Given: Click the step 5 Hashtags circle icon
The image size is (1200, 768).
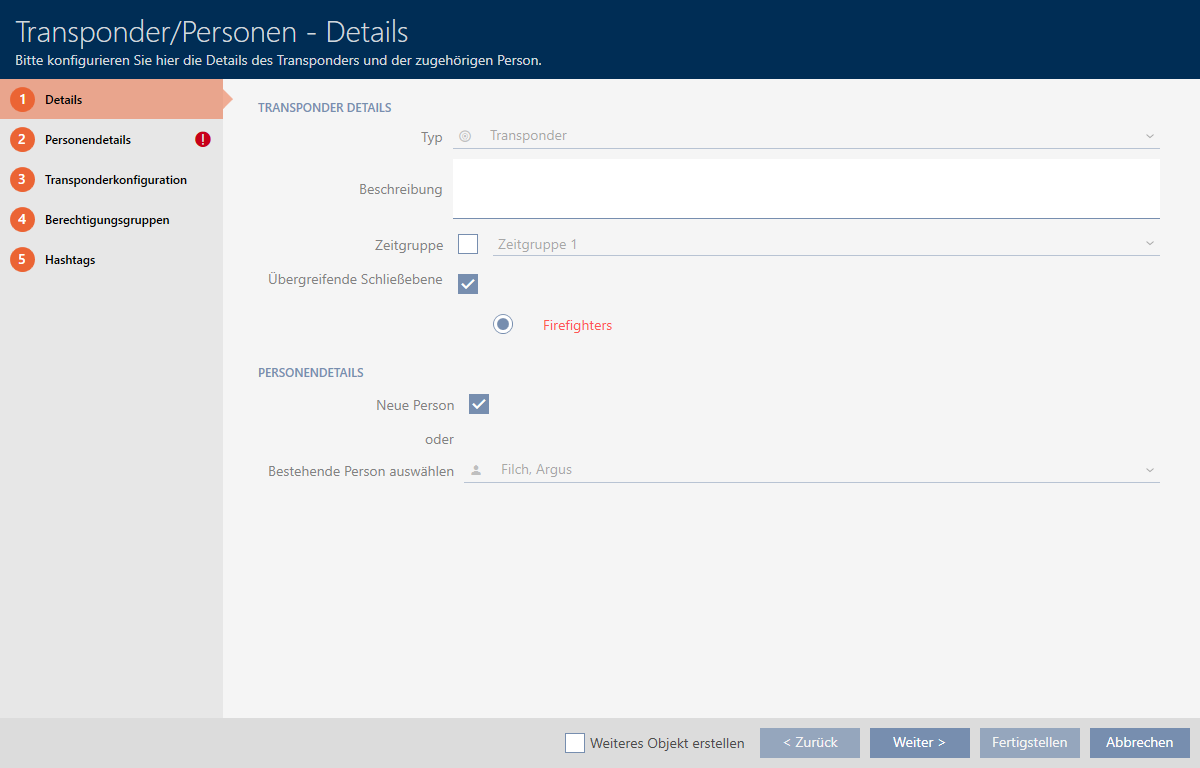Looking at the screenshot, I should tap(22, 260).
